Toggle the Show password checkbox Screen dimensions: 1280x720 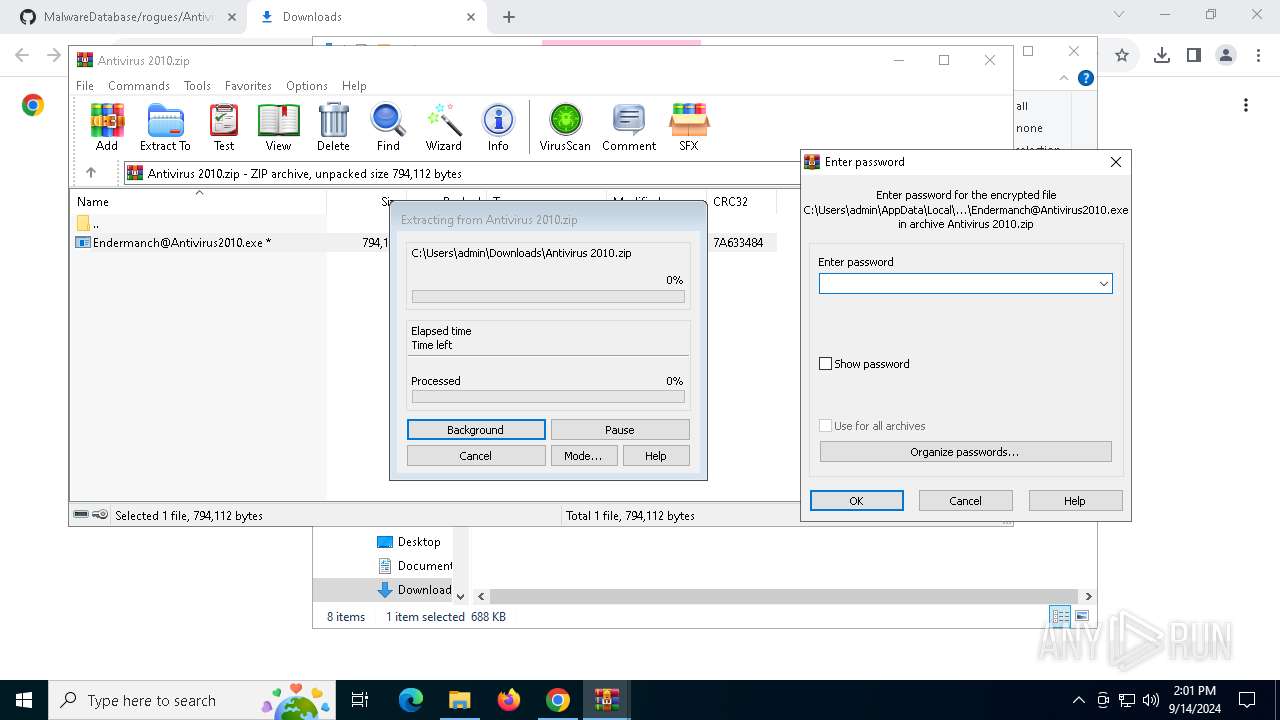tap(825, 364)
